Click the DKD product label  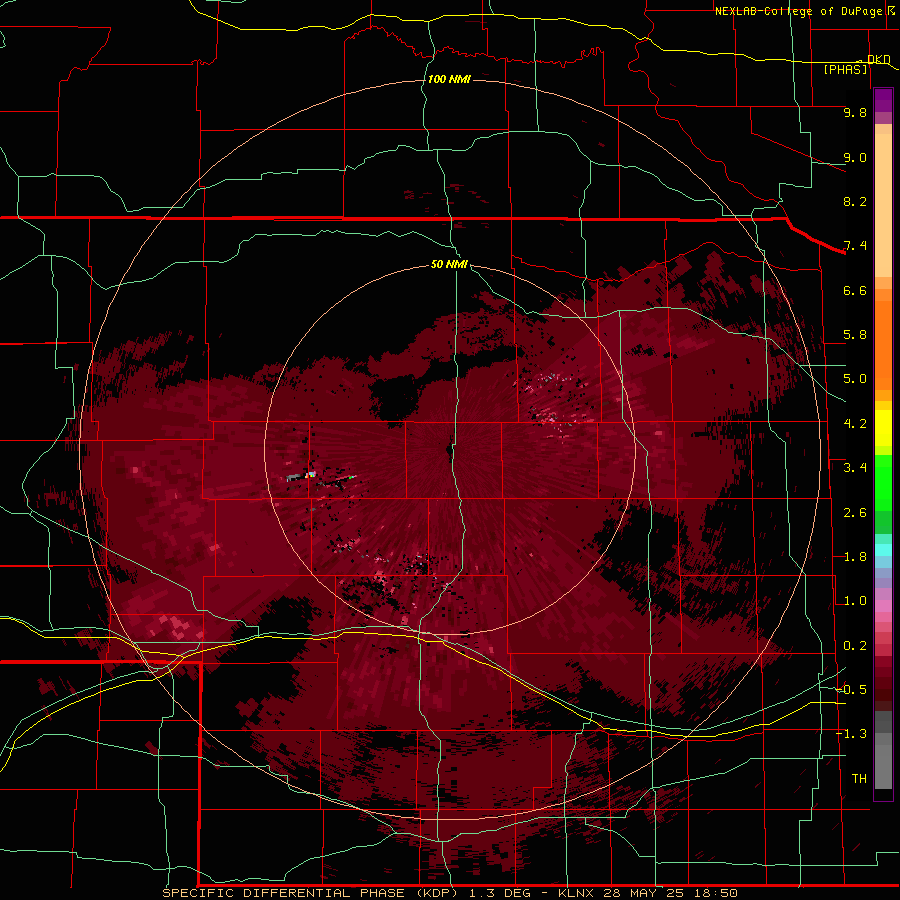tap(878, 59)
